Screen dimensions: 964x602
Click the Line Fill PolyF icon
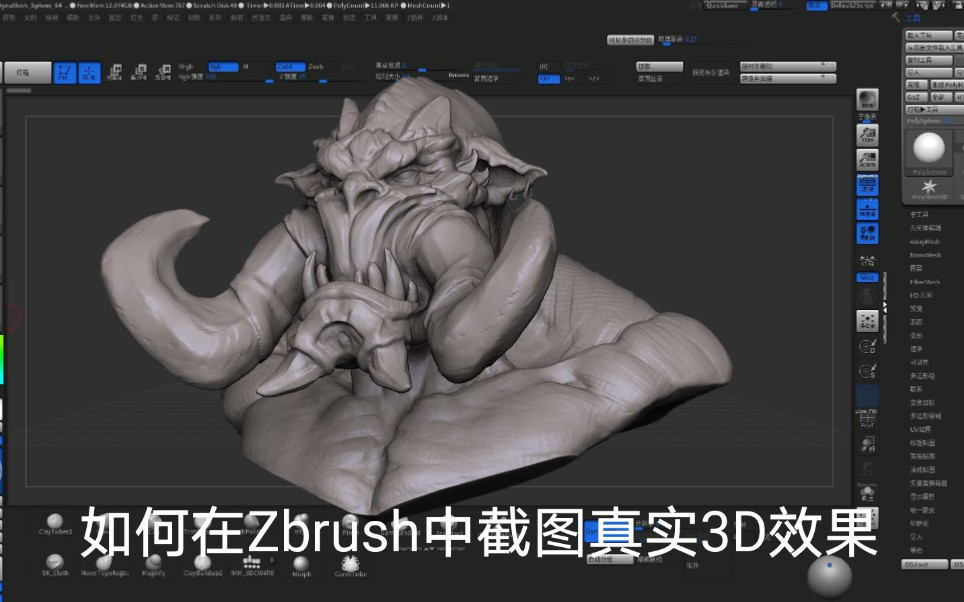click(x=867, y=419)
